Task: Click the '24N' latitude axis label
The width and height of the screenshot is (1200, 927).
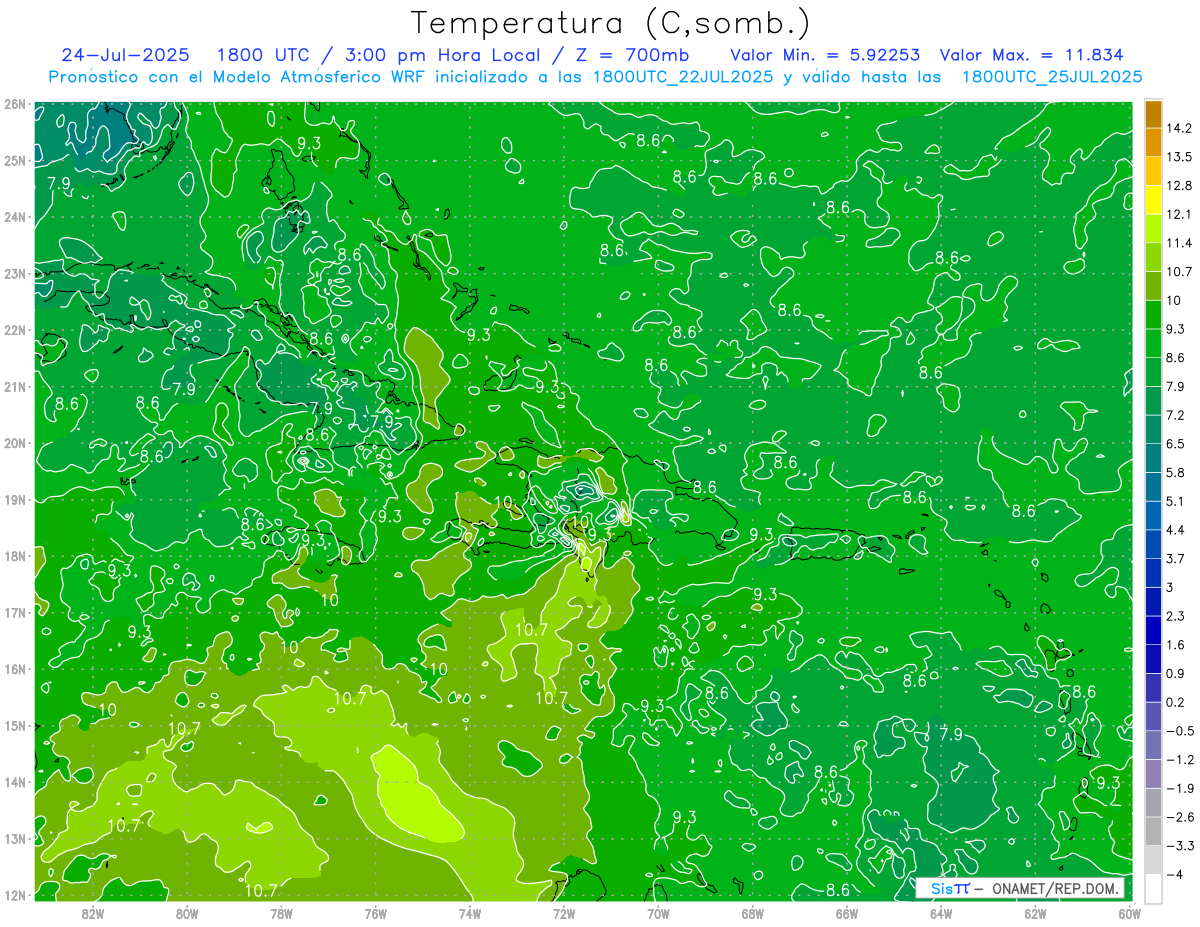Action: coord(15,217)
